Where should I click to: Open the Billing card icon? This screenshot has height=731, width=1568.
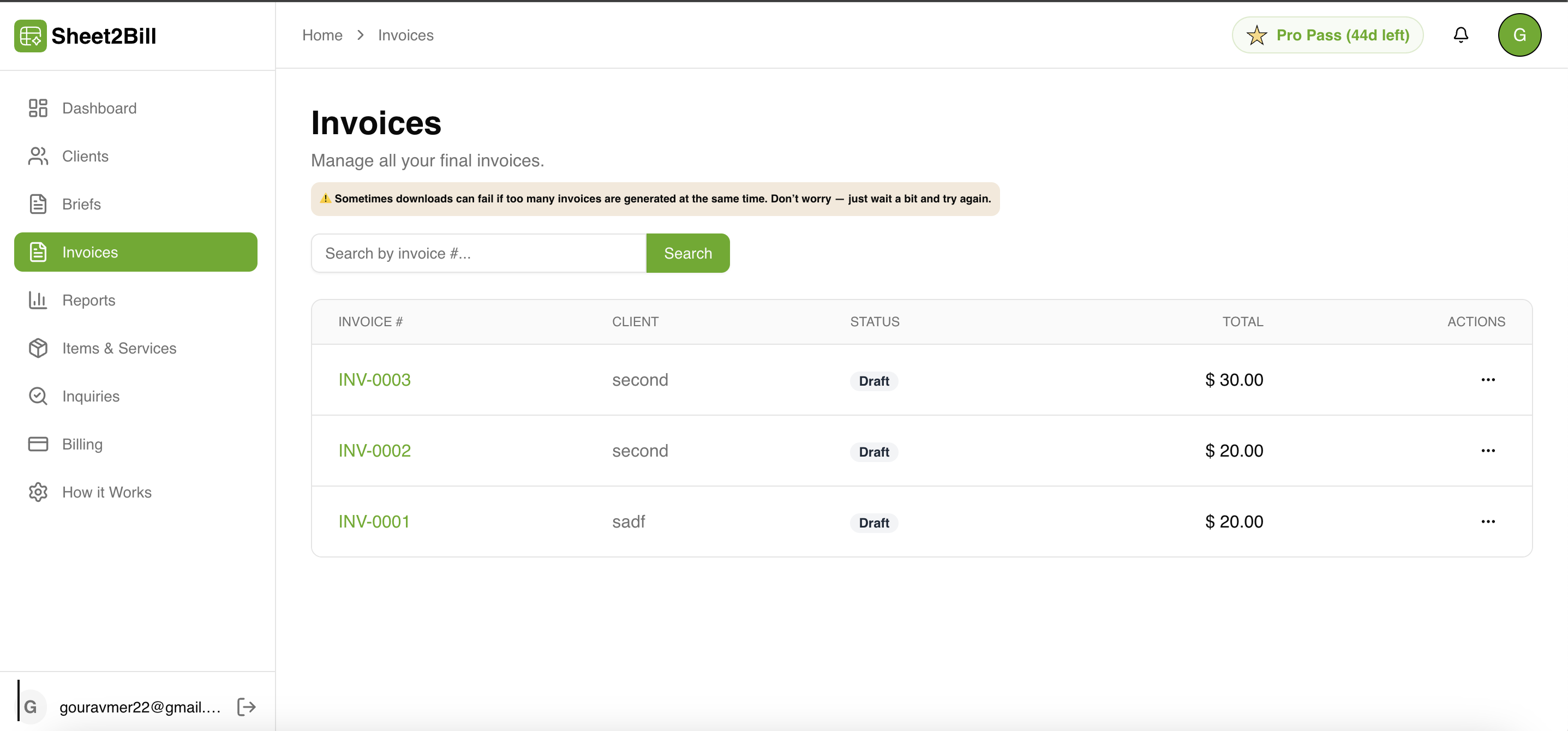pos(38,444)
